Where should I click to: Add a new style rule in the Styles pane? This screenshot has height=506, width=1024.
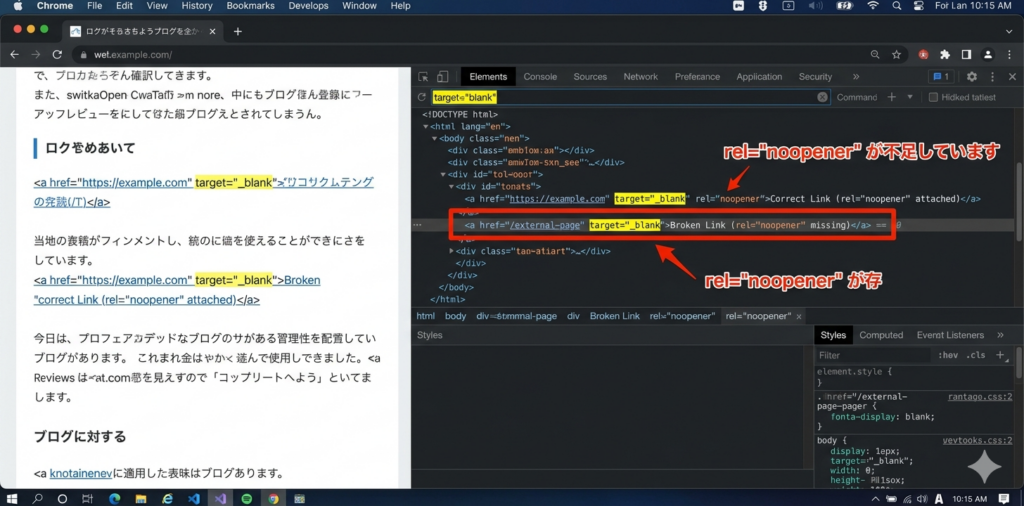click(x=1000, y=355)
